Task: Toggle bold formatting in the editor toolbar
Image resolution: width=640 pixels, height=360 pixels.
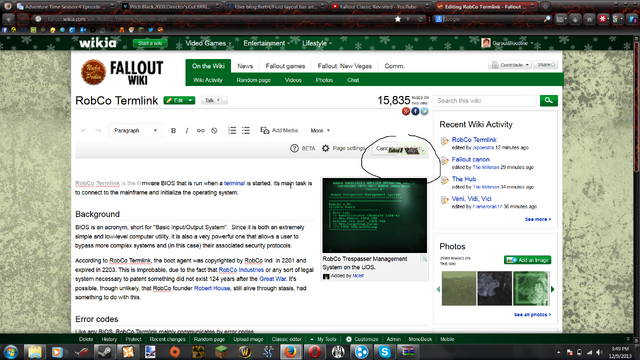Action: coord(173,131)
